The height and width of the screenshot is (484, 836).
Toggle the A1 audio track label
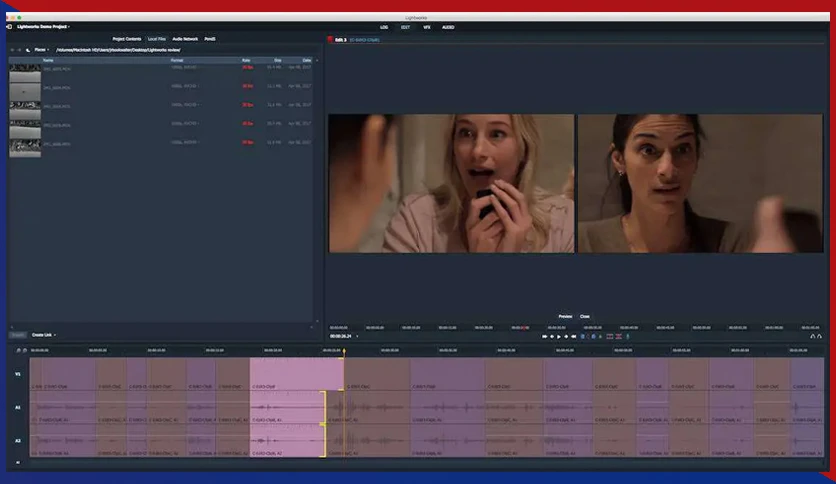point(18,407)
